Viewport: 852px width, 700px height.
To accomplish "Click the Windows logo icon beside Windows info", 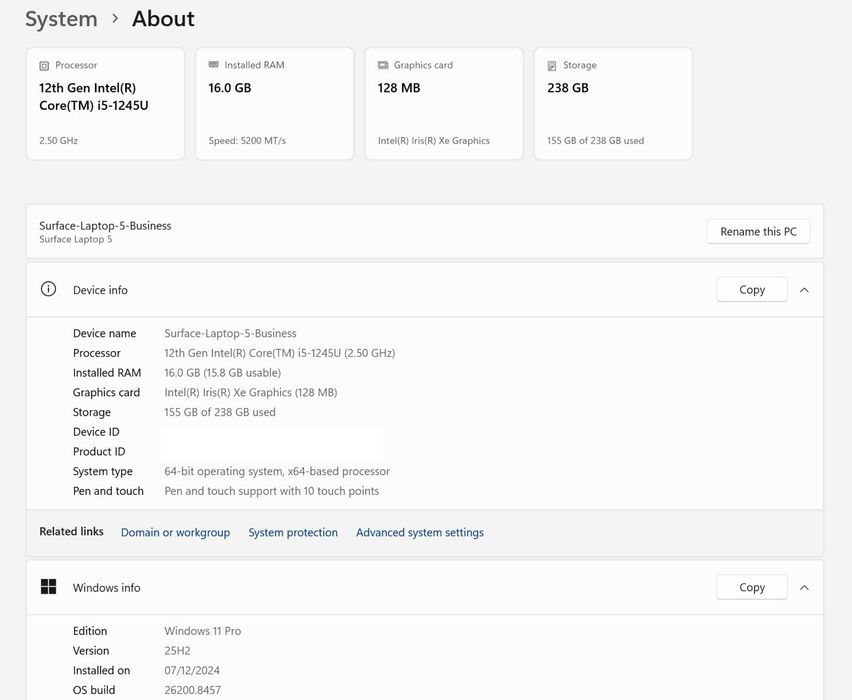I will coord(48,587).
